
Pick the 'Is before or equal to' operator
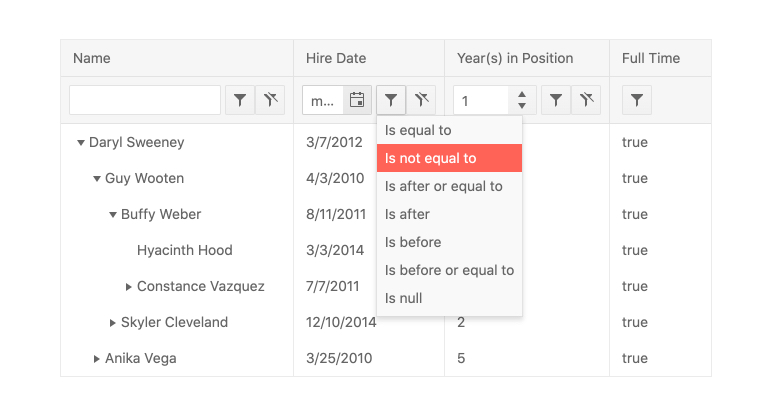[x=449, y=270]
